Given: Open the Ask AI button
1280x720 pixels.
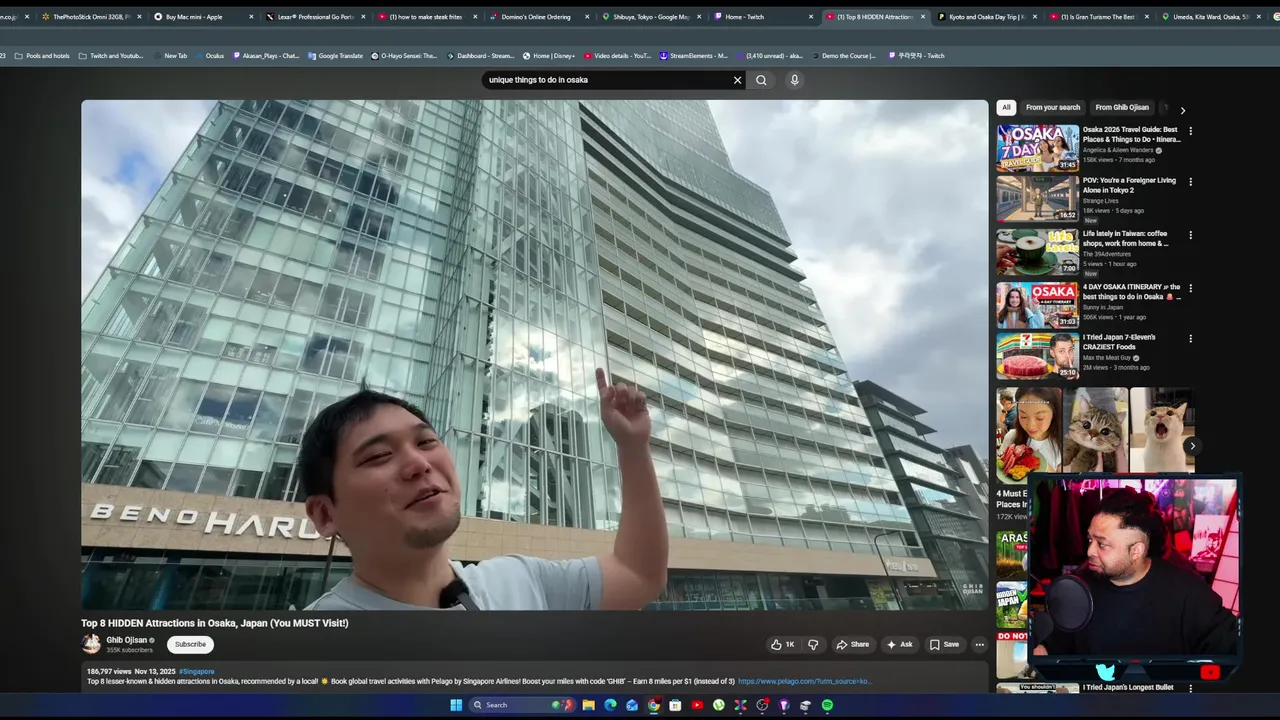Looking at the screenshot, I should [x=899, y=645].
